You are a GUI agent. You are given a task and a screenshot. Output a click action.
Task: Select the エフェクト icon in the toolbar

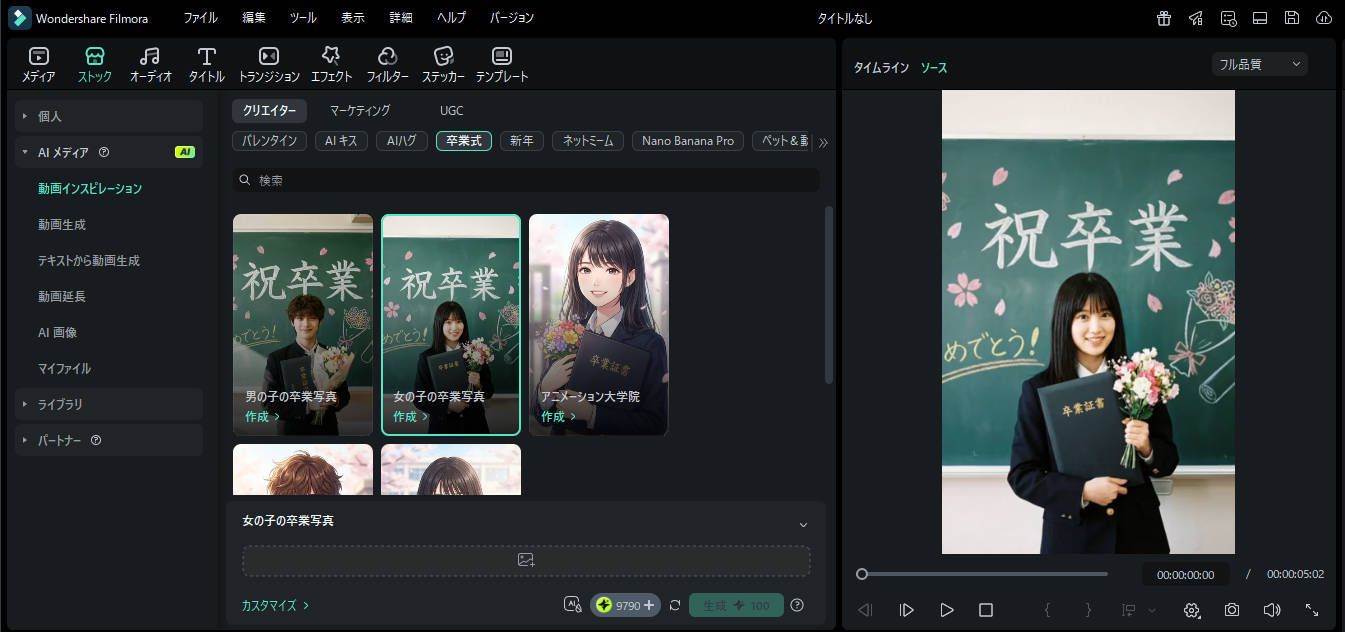[x=331, y=63]
